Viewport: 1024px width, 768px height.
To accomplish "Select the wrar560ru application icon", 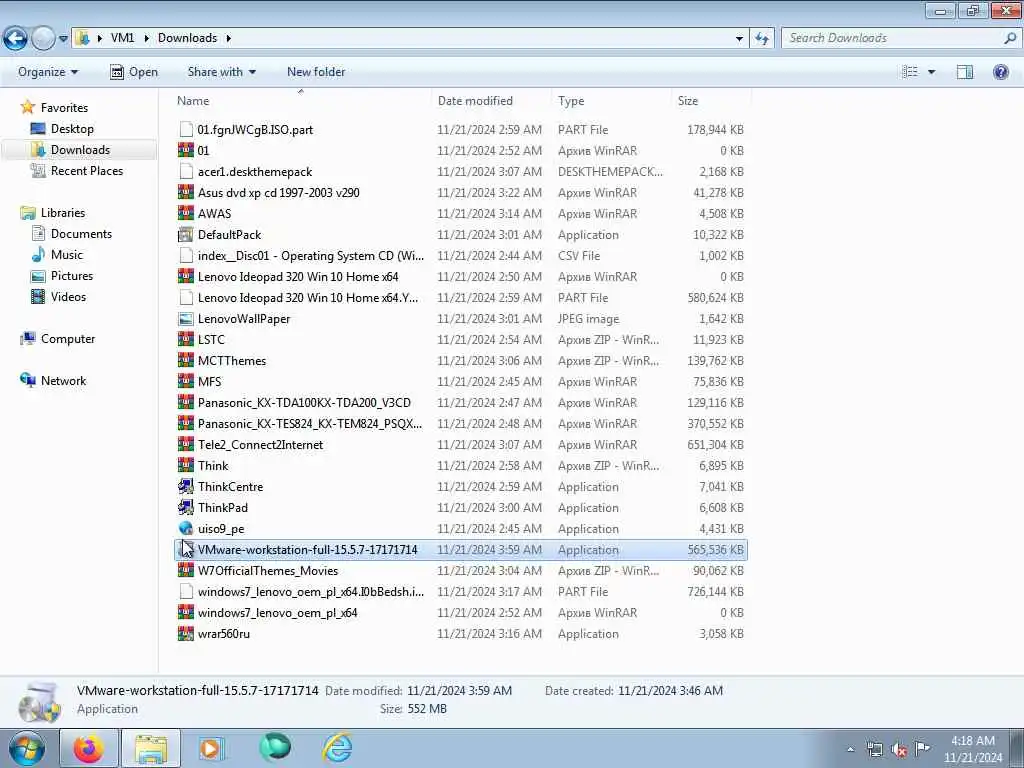I will coord(186,633).
